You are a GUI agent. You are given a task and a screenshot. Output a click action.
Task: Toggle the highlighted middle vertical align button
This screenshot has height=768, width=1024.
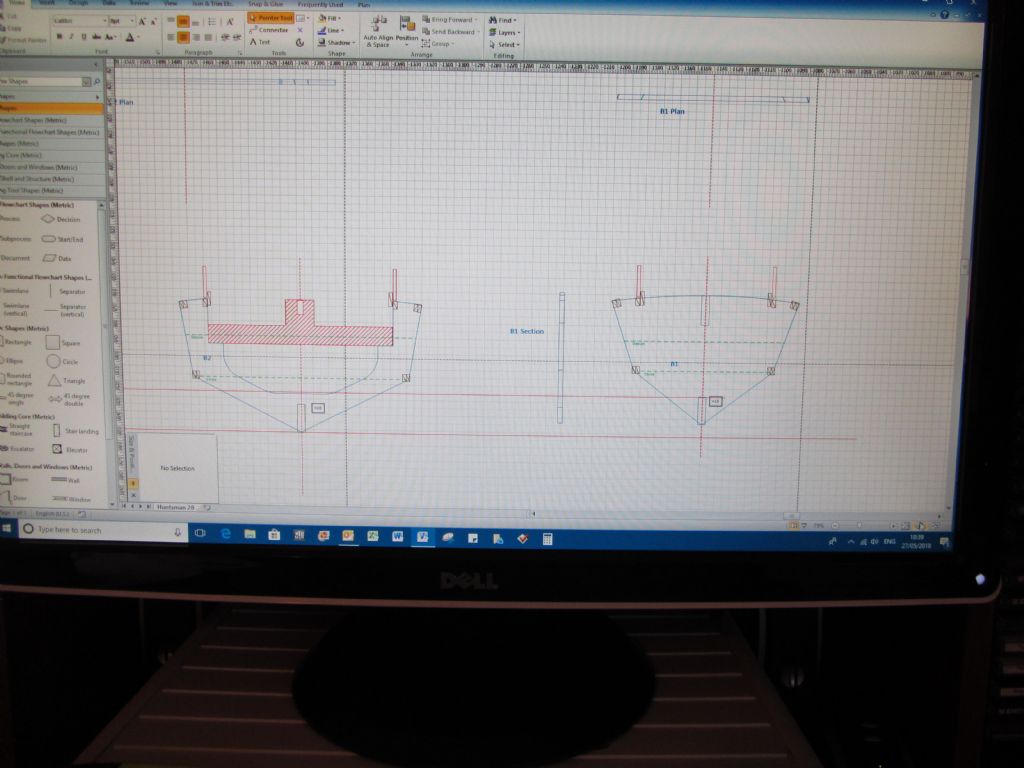click(183, 22)
